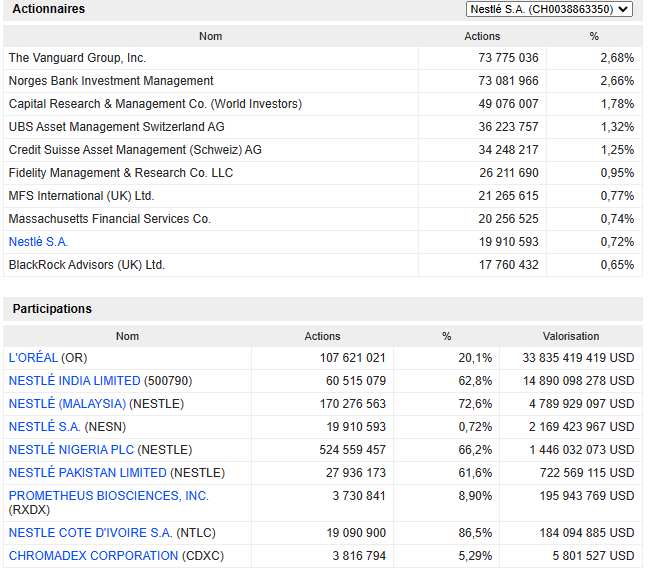This screenshot has height=579, width=666.
Task: Open the L'ORÉAL participation link
Action: (33, 358)
